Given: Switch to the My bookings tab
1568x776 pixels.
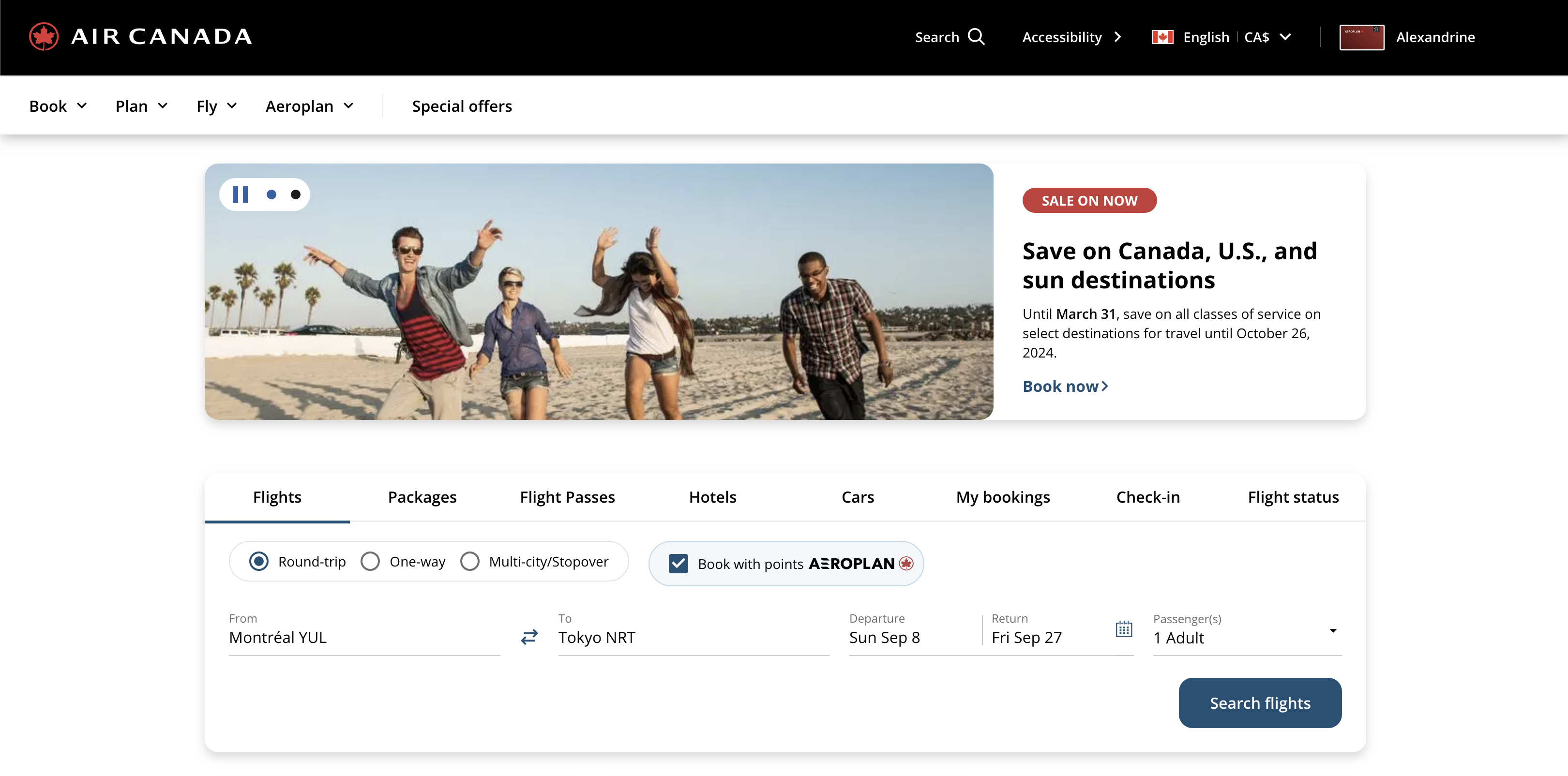Looking at the screenshot, I should (x=1003, y=497).
